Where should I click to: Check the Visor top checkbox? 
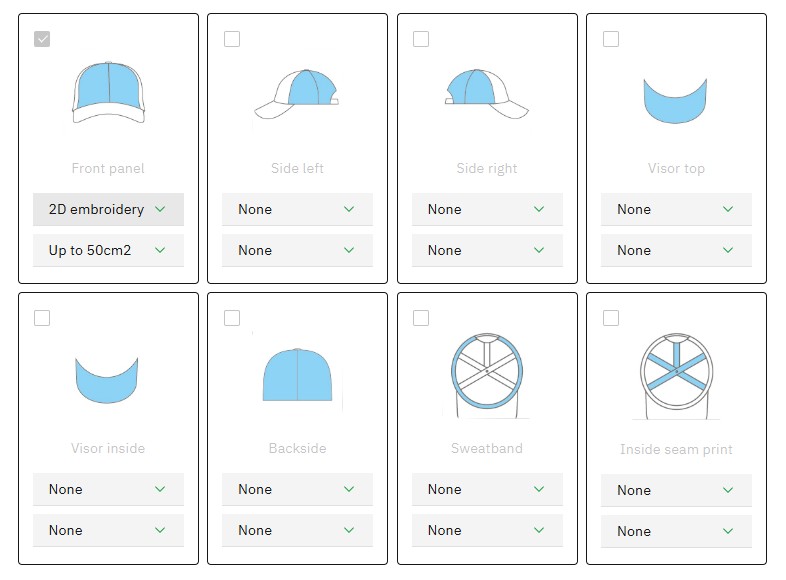tap(611, 39)
